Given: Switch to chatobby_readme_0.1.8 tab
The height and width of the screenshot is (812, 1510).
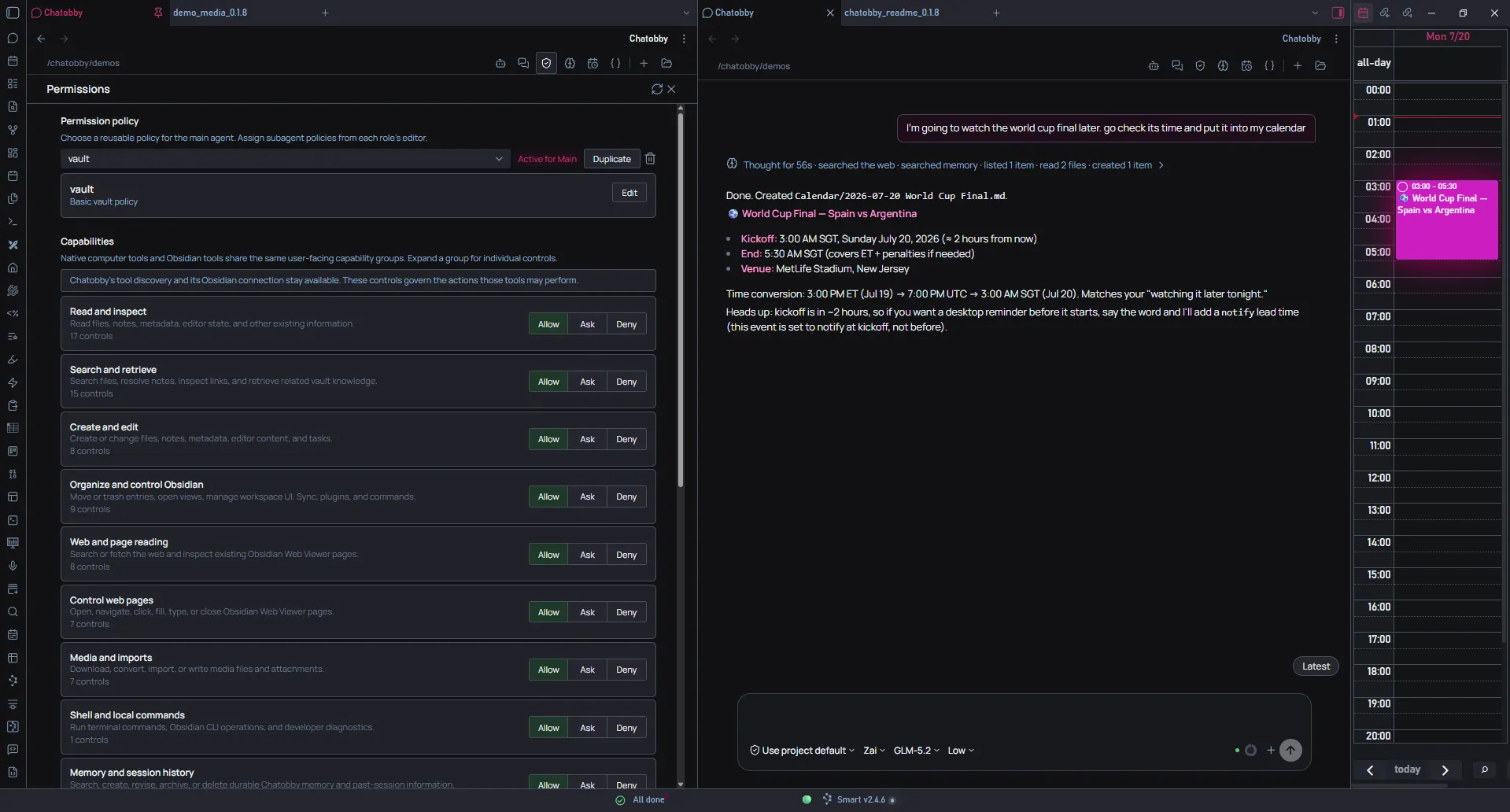Looking at the screenshot, I should 892,13.
